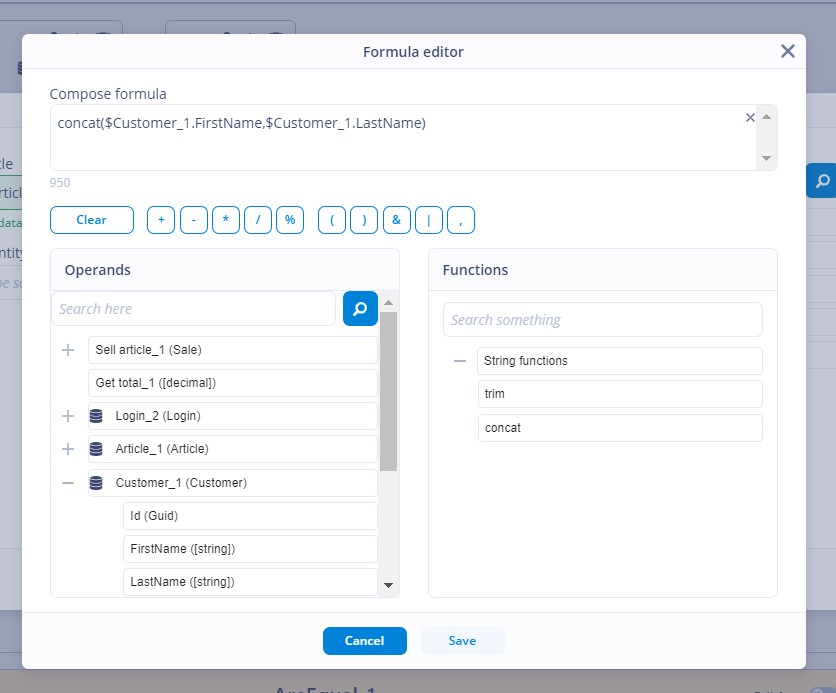Select the FirstName ([string]) operand
The image size is (836, 693).
(x=250, y=549)
